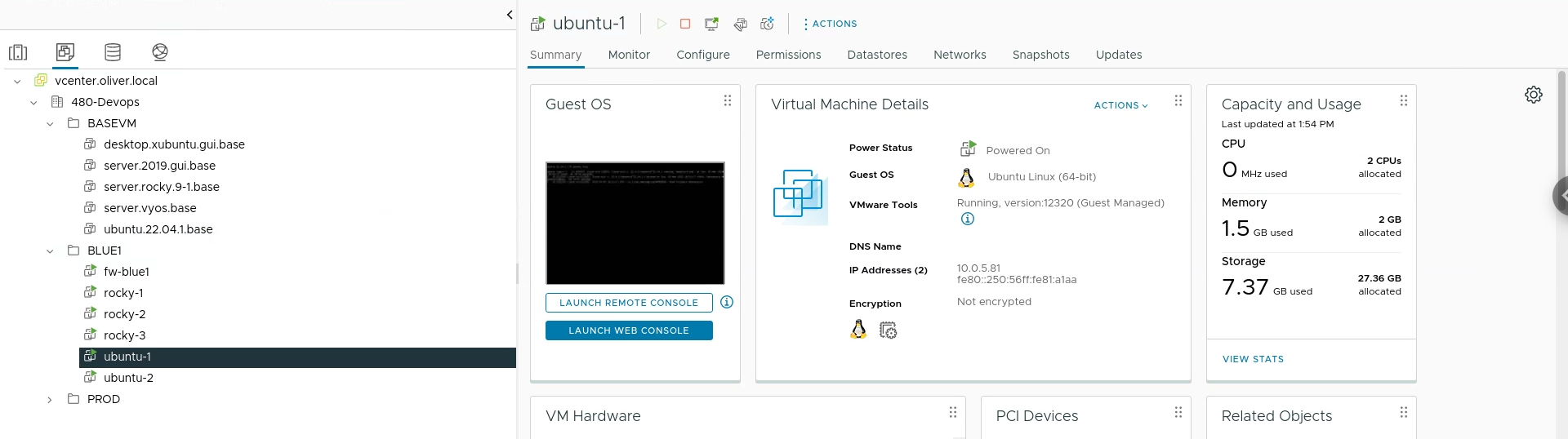Open the Snapshots tab
This screenshot has height=439, width=1568.
pos(1040,55)
